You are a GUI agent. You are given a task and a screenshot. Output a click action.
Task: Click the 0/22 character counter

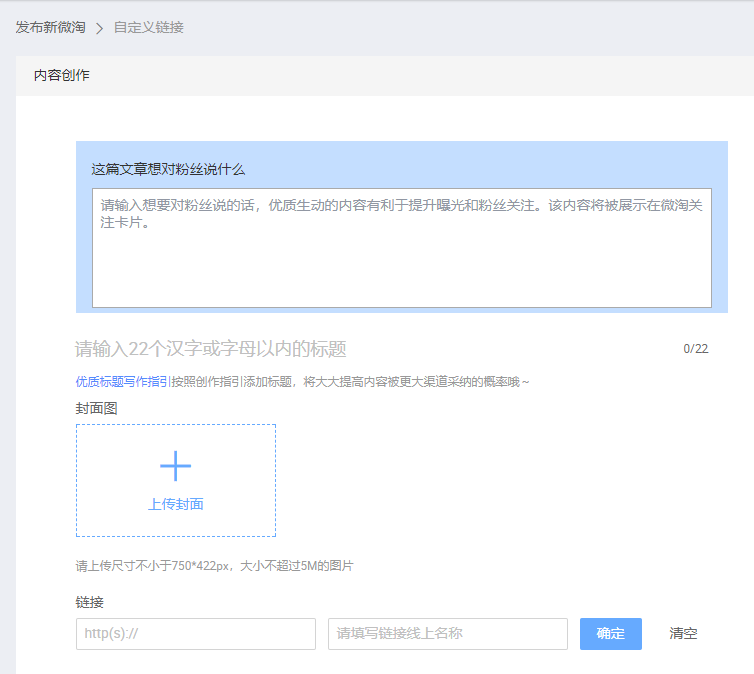coord(695,349)
